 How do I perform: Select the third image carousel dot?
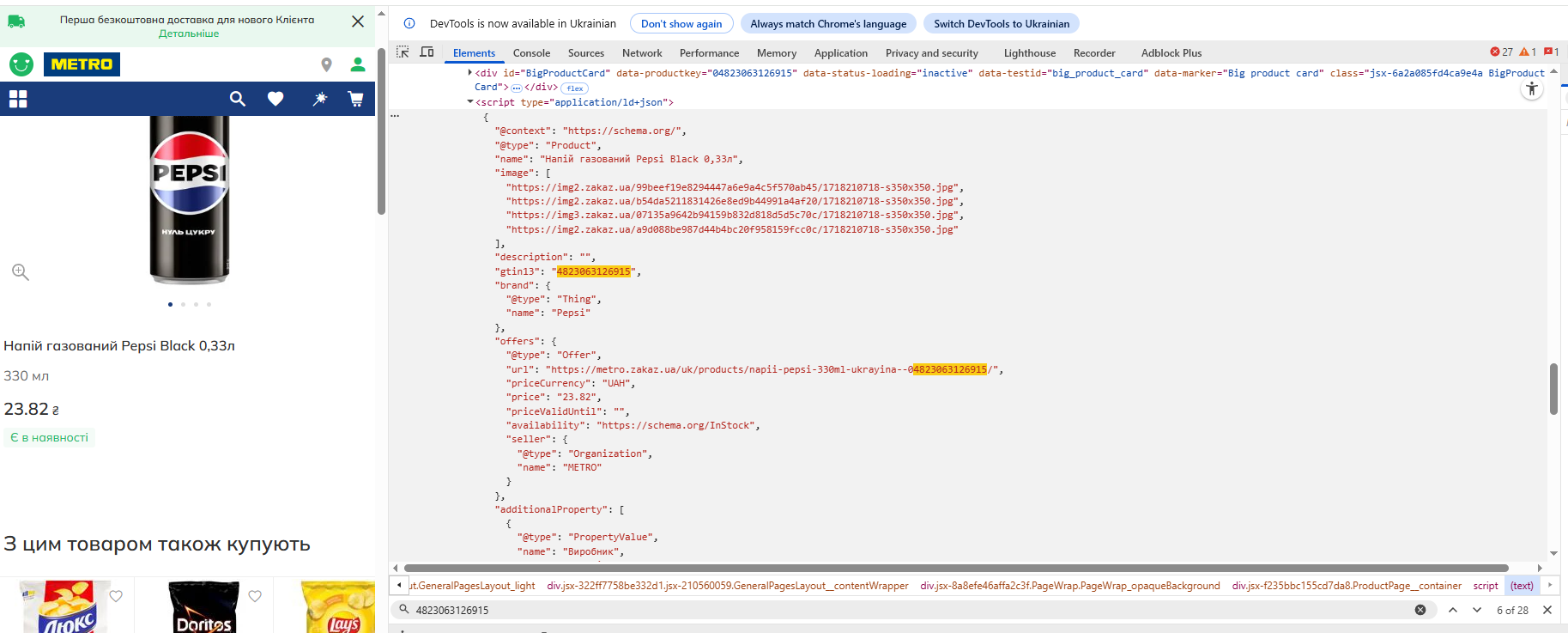[196, 304]
